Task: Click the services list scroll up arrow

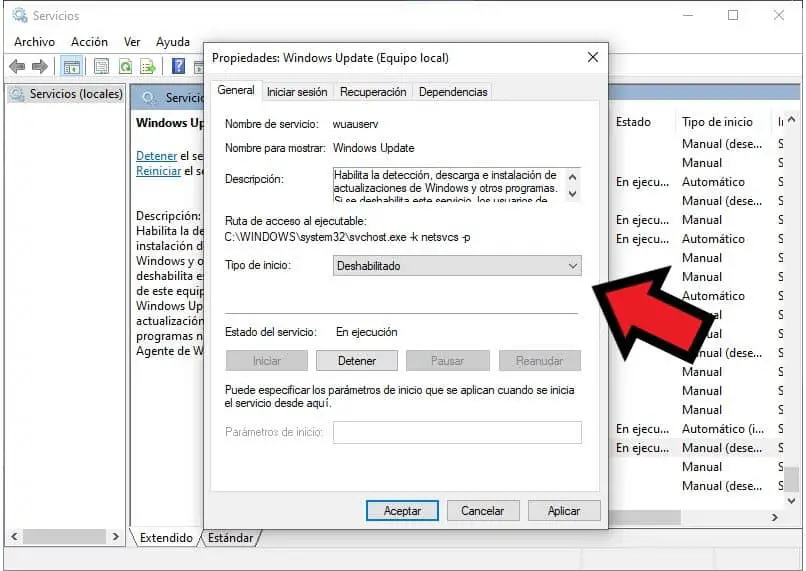Action: pos(791,120)
